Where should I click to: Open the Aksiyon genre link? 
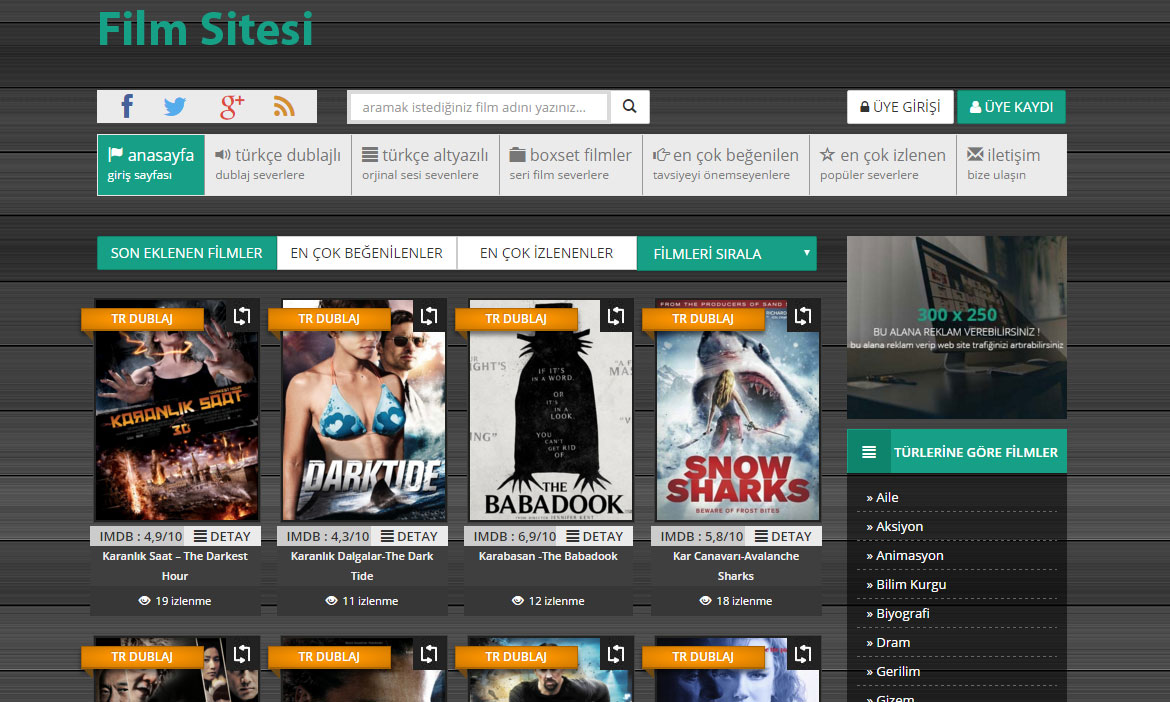click(x=899, y=527)
